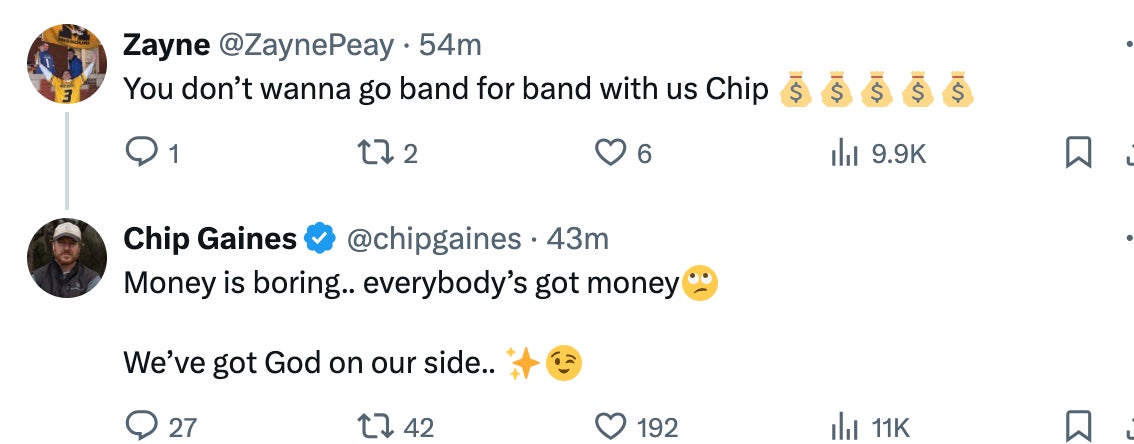Open Chip Gaines' profile picture
This screenshot has height=444, width=1134.
pyautogui.click(x=67, y=258)
